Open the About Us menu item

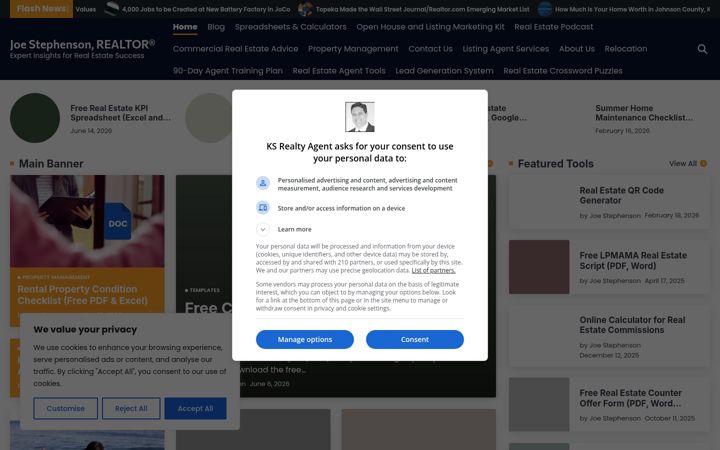tap(577, 49)
